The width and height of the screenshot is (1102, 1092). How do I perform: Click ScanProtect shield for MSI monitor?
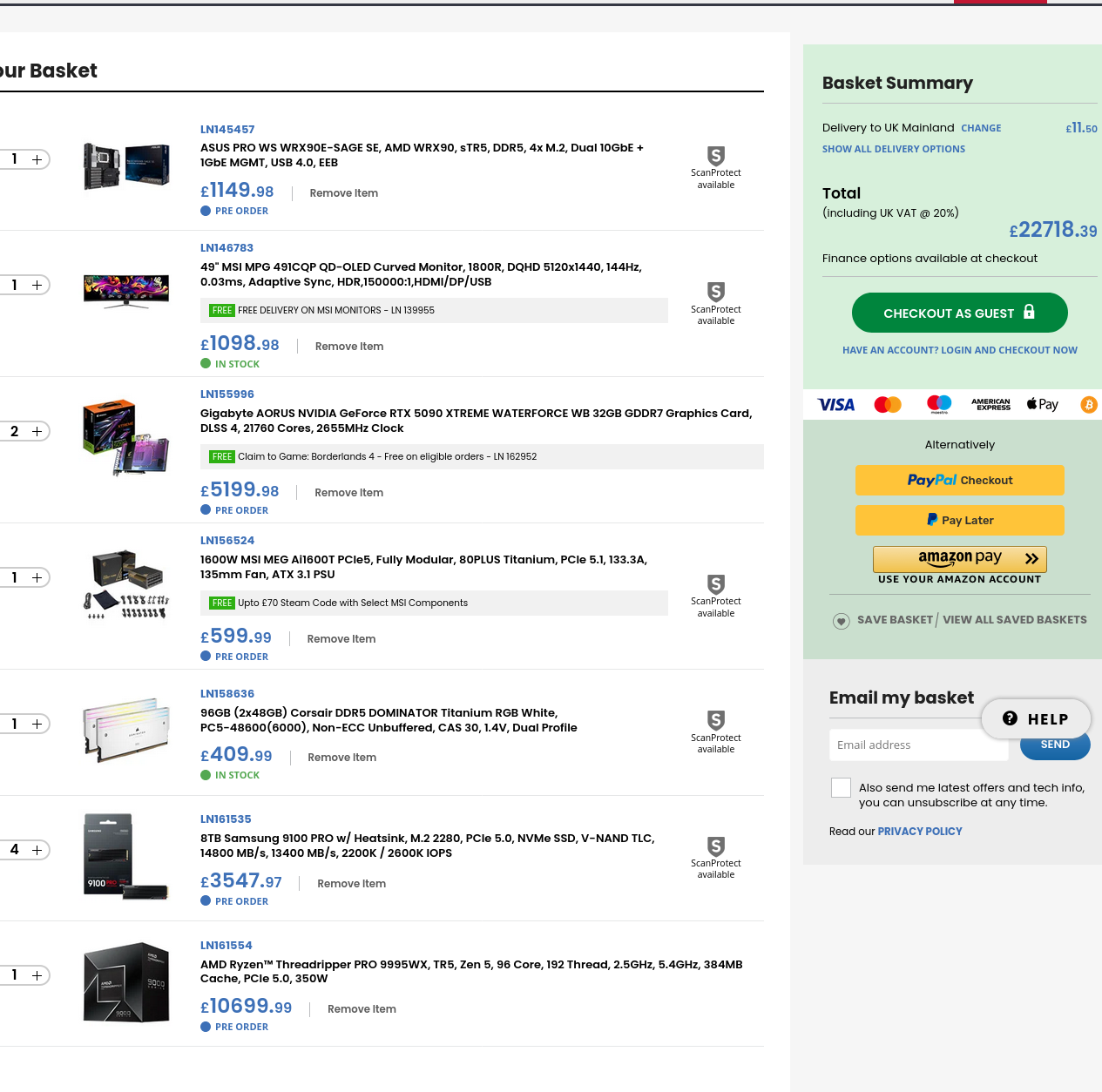click(716, 292)
